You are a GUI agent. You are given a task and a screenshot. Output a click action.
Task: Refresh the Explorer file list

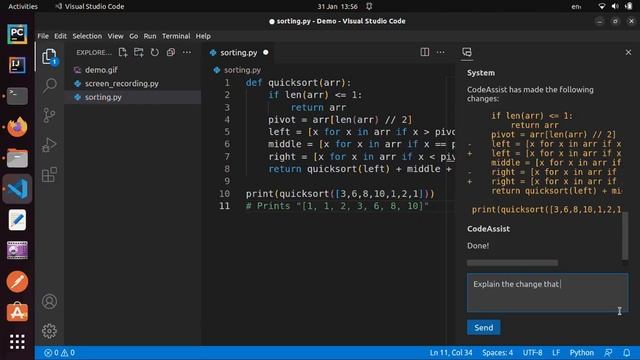coord(155,52)
